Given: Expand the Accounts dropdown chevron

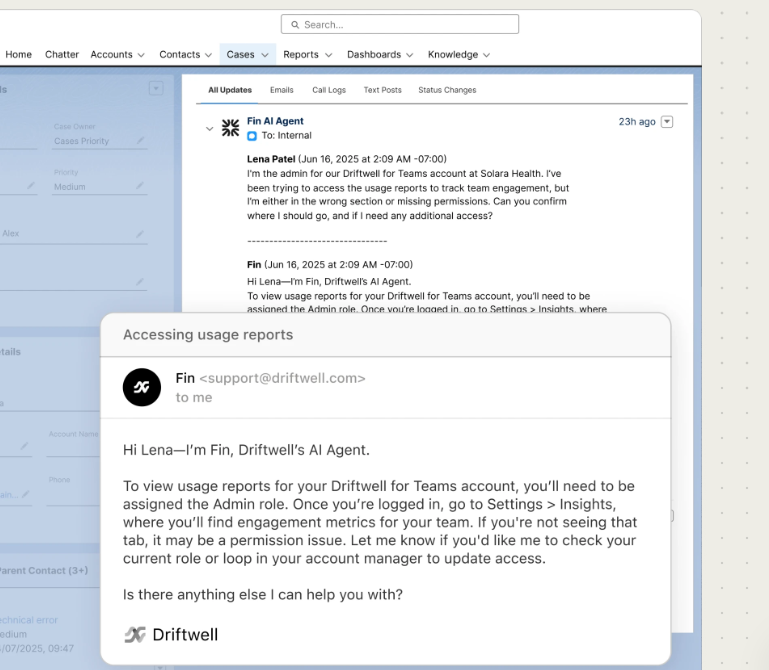Looking at the screenshot, I should tap(141, 55).
